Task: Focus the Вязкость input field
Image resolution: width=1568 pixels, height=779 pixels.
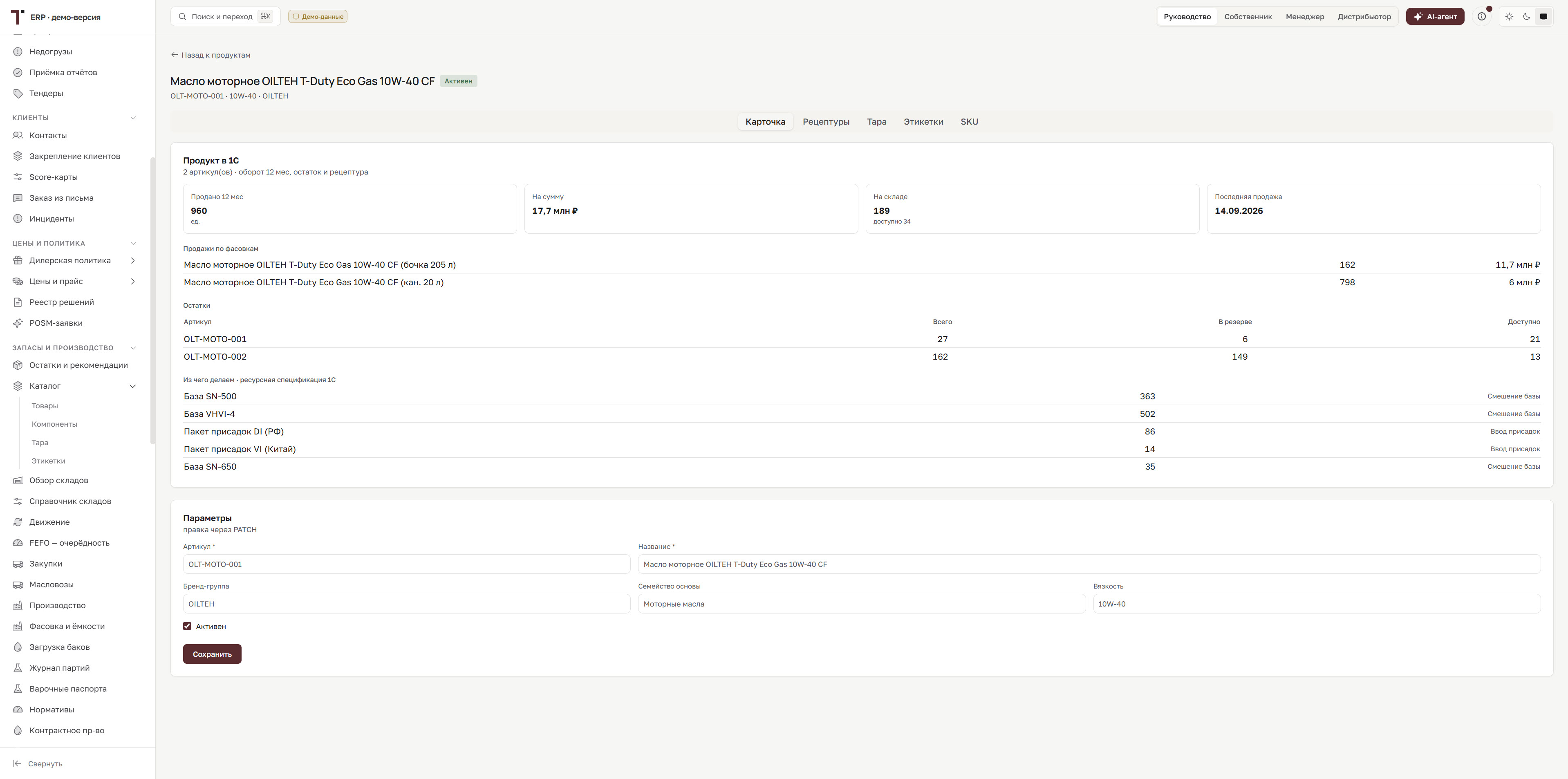Action: (1317, 604)
